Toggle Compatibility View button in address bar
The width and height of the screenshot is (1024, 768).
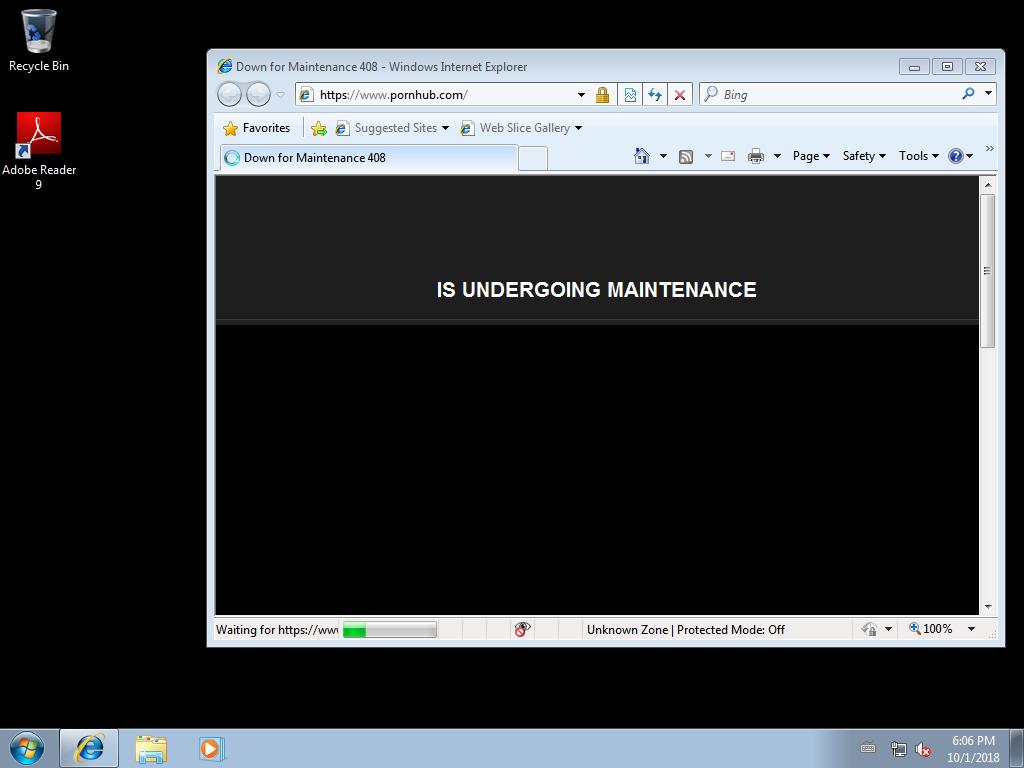[x=630, y=95]
